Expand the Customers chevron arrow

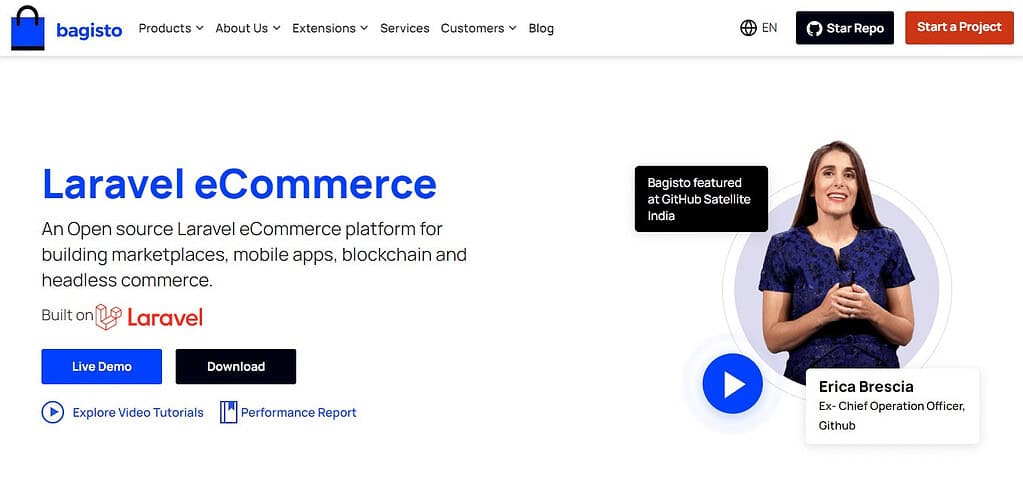click(513, 28)
